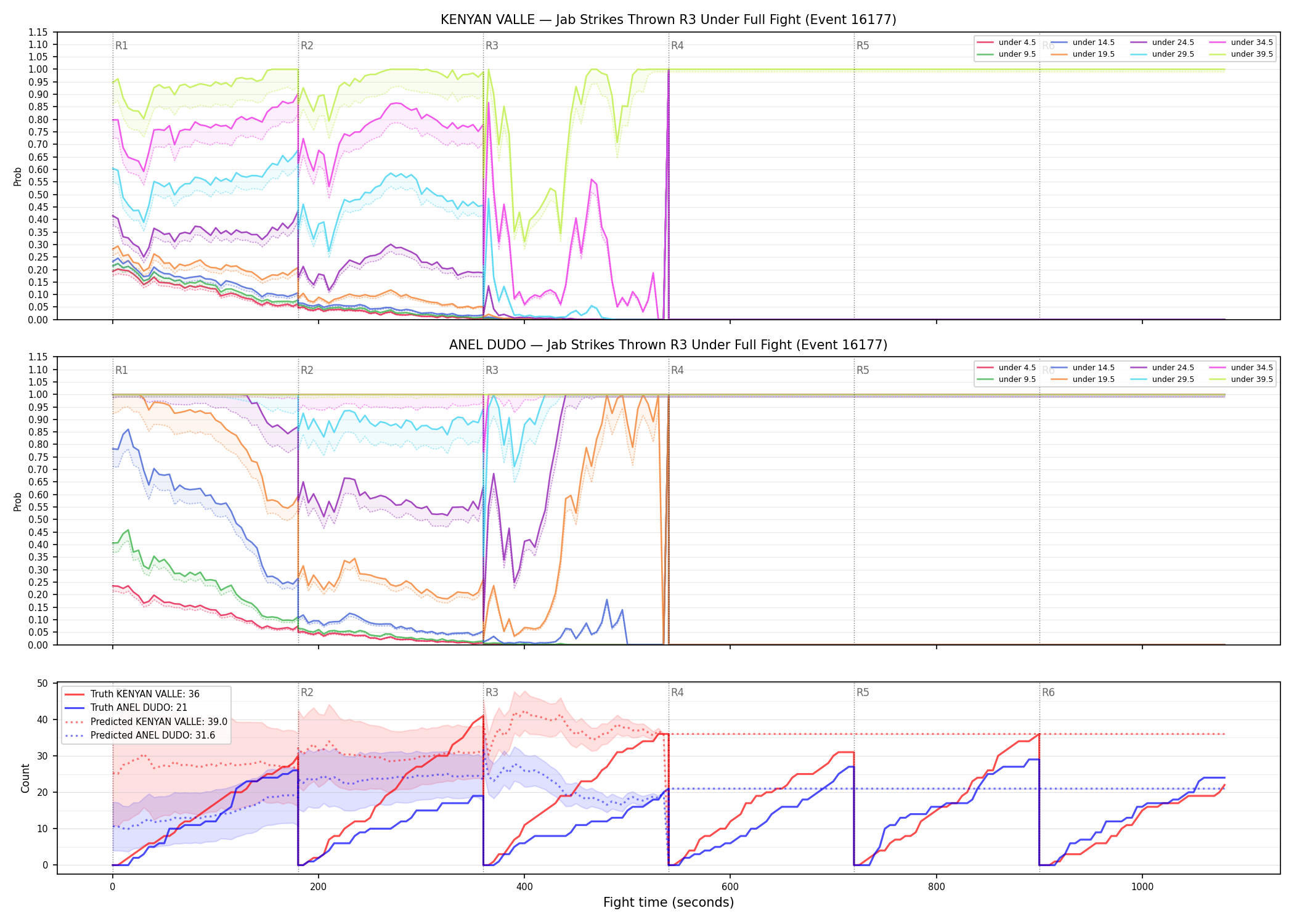Click the R2 round marker in Count chart
The width and height of the screenshot is (1294, 924).
pyautogui.click(x=307, y=692)
